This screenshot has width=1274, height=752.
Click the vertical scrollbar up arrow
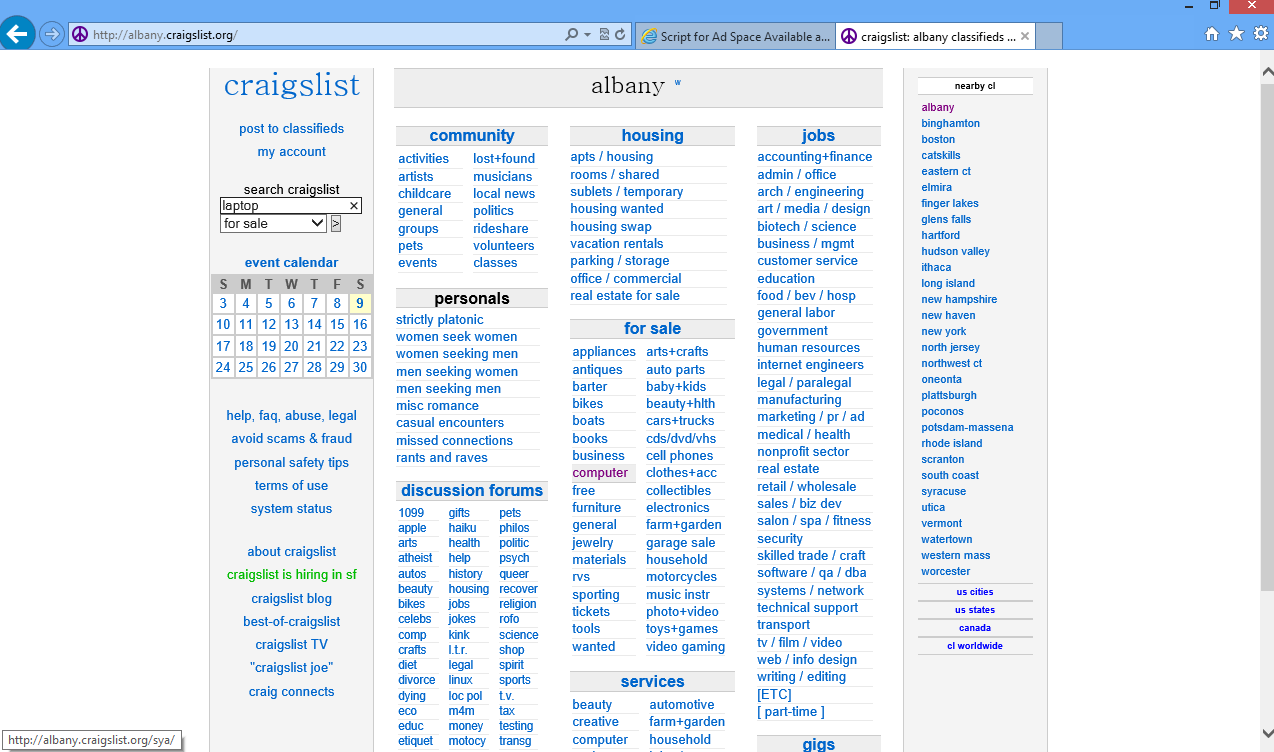(x=1266, y=70)
